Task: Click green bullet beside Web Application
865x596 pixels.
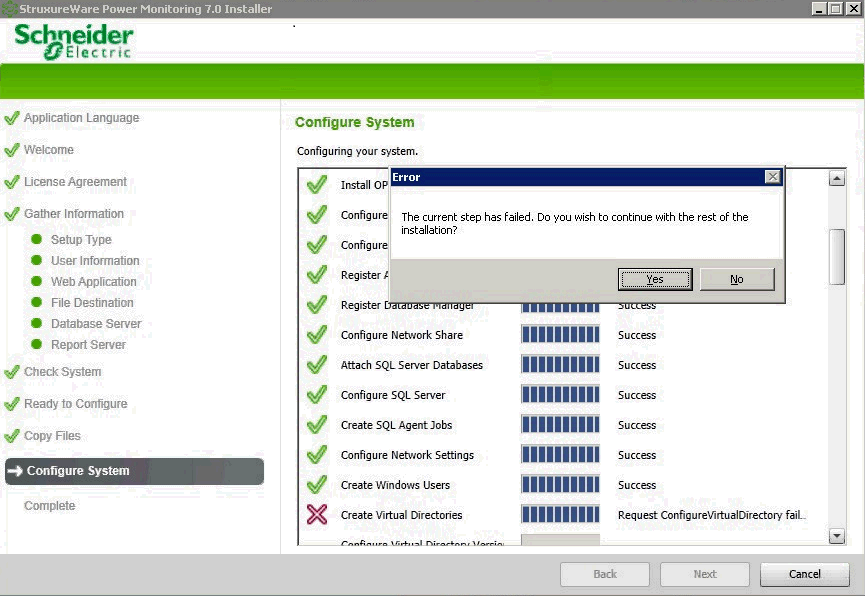Action: click(x=37, y=281)
